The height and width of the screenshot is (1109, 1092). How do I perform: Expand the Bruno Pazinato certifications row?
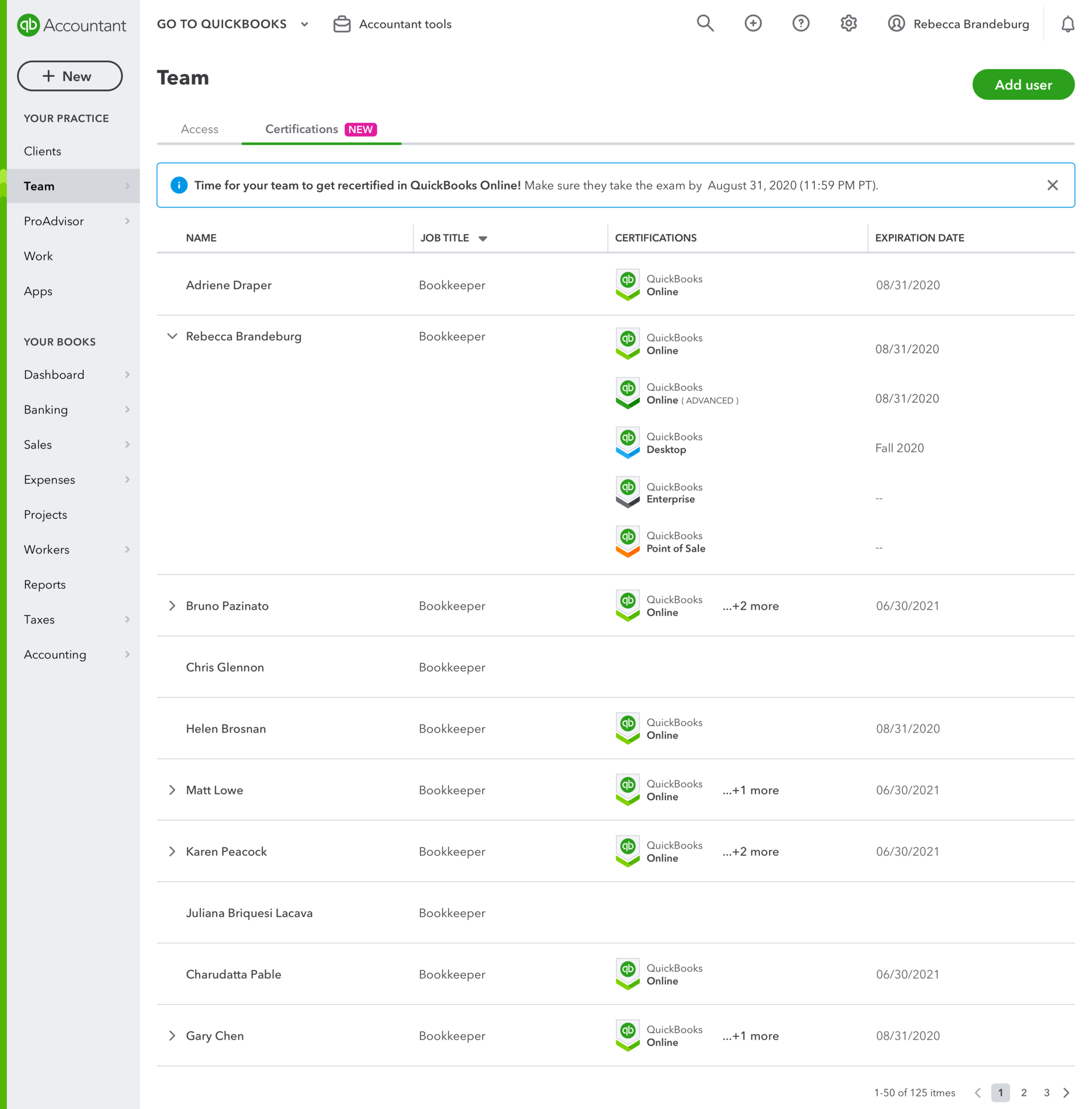(172, 606)
